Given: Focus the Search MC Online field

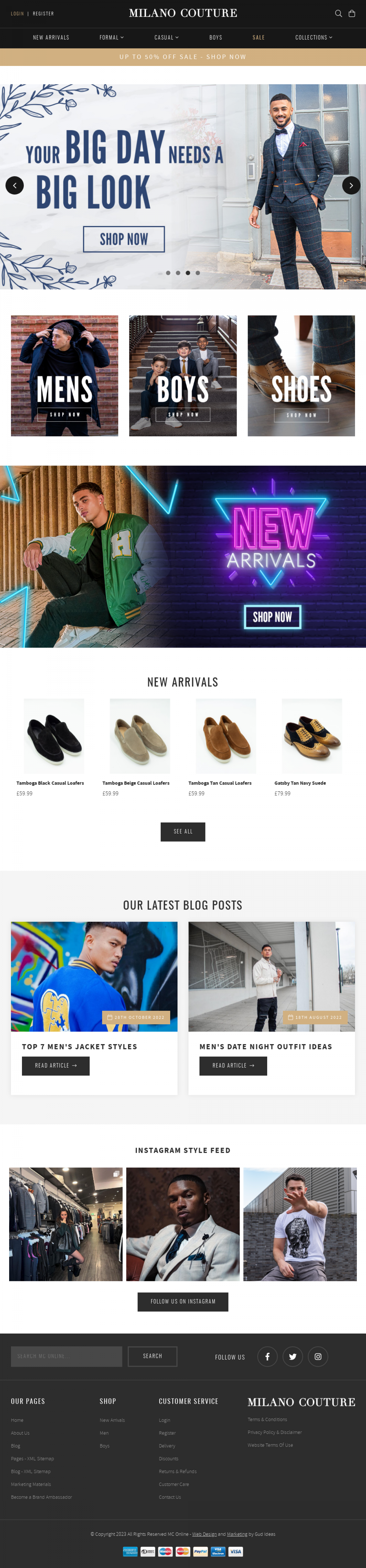Looking at the screenshot, I should 66,1356.
